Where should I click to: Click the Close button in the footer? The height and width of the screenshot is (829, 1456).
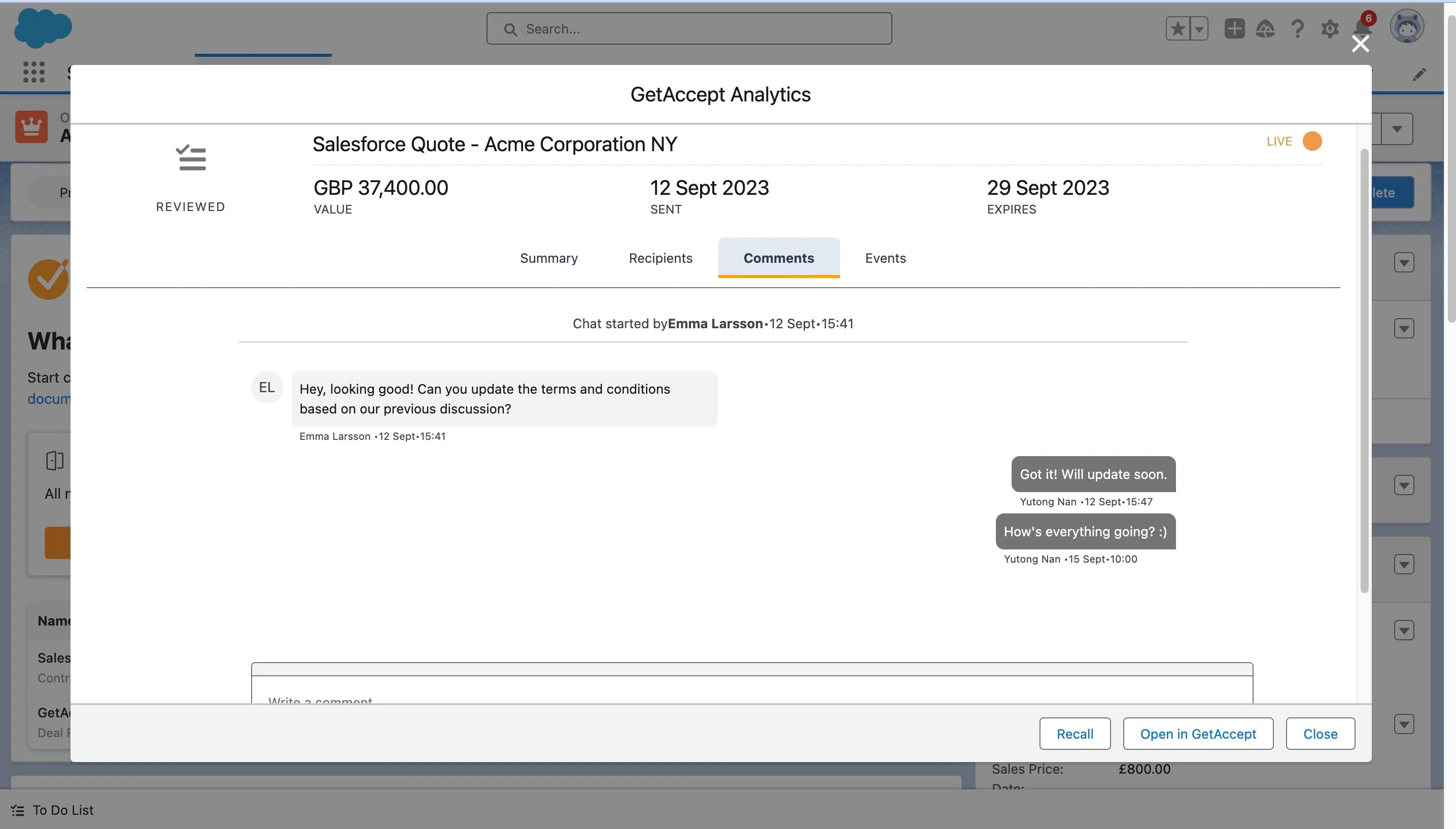coord(1320,733)
